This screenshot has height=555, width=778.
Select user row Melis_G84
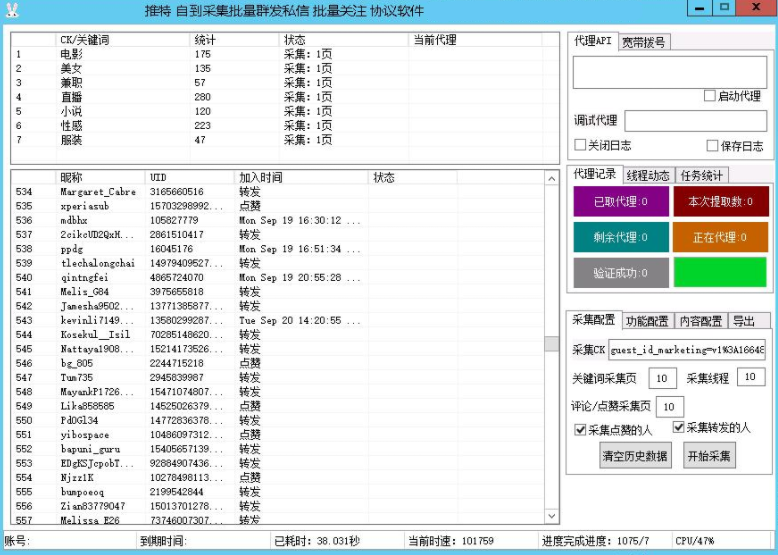[x=278, y=292]
